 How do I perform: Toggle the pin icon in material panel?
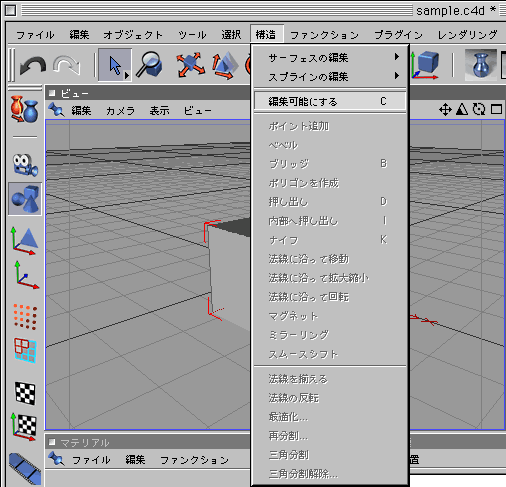(56, 459)
